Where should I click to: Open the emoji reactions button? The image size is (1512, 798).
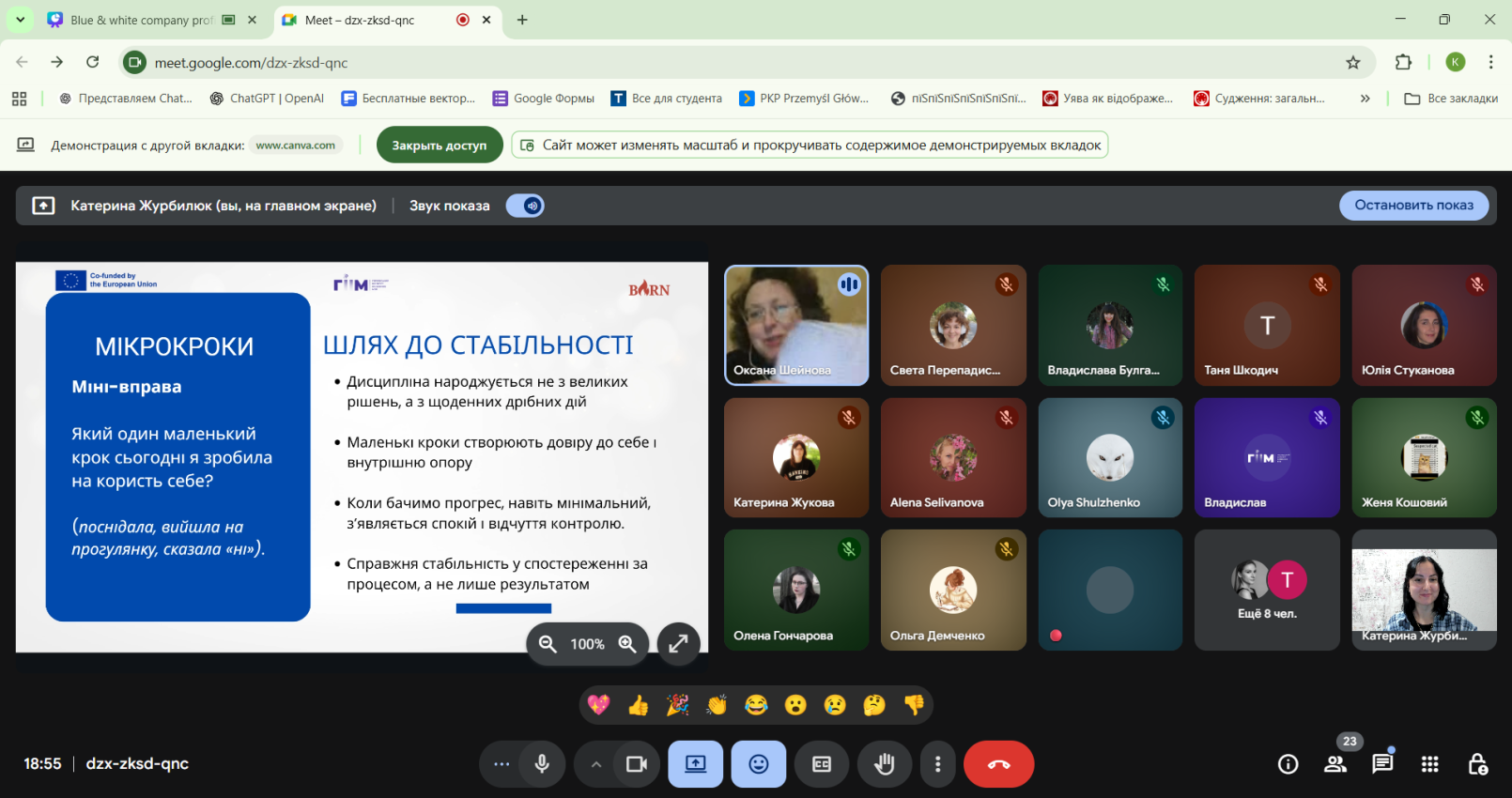tap(759, 764)
